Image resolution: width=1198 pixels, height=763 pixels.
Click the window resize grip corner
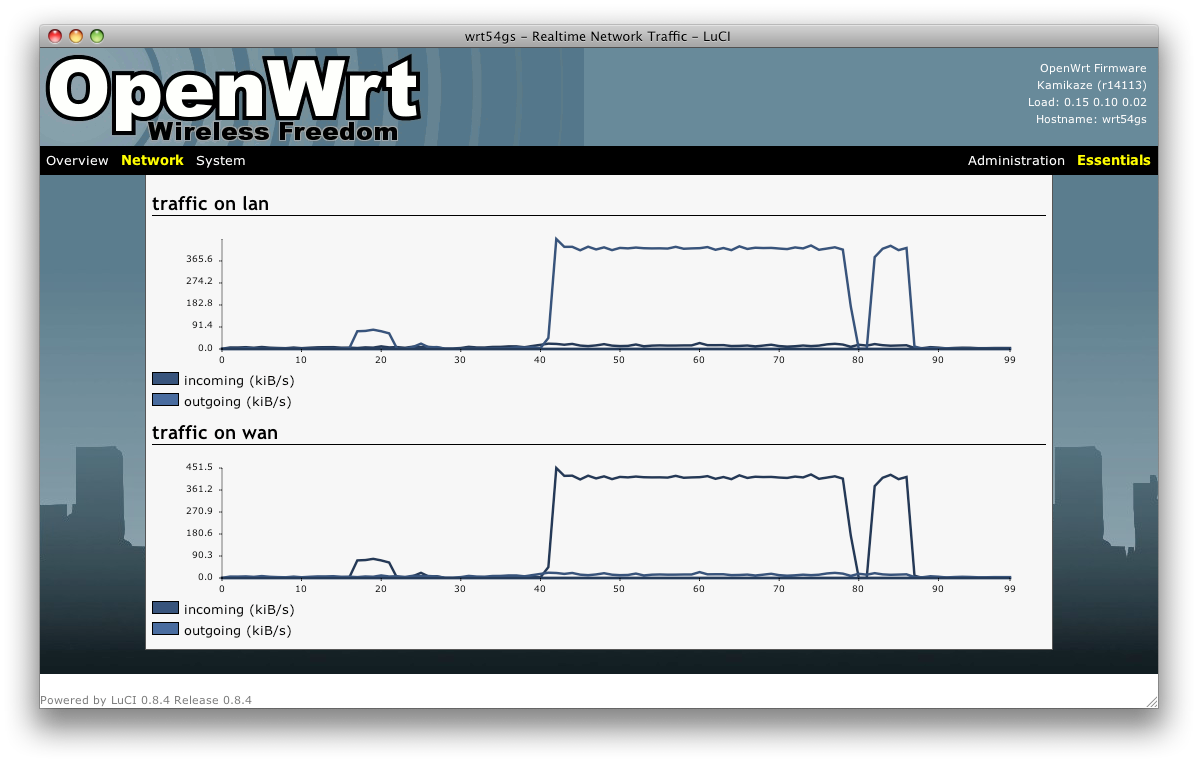click(x=1151, y=701)
